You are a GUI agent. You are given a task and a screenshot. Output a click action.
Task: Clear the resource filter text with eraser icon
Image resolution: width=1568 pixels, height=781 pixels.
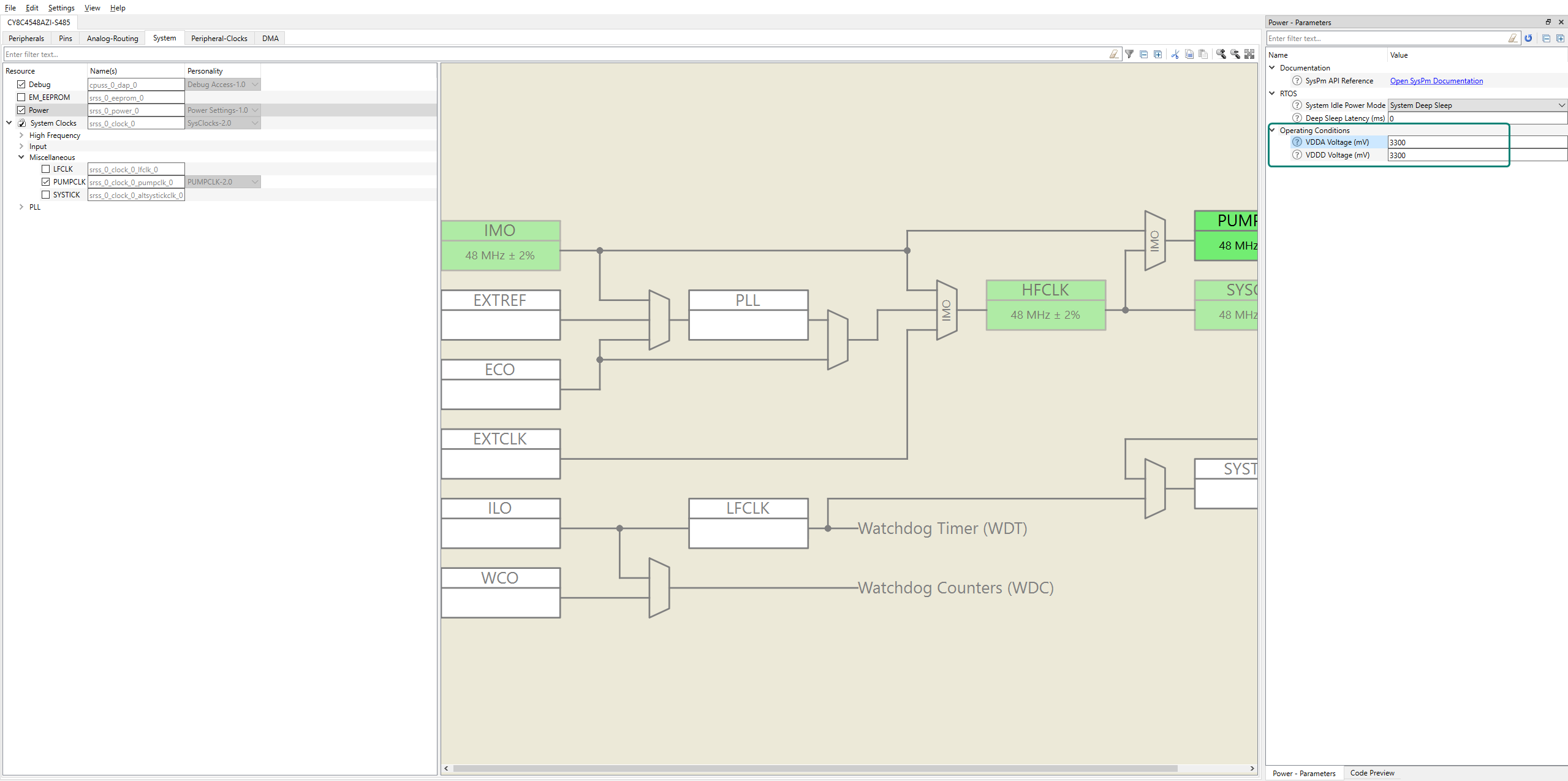[1114, 55]
